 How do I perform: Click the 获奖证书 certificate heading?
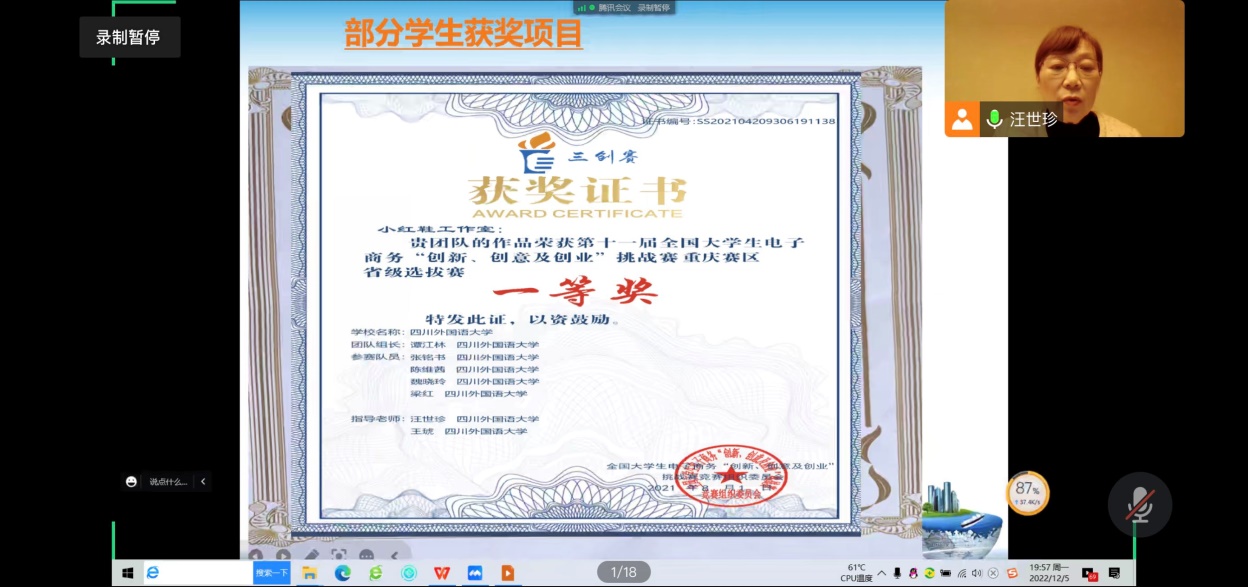(x=577, y=190)
